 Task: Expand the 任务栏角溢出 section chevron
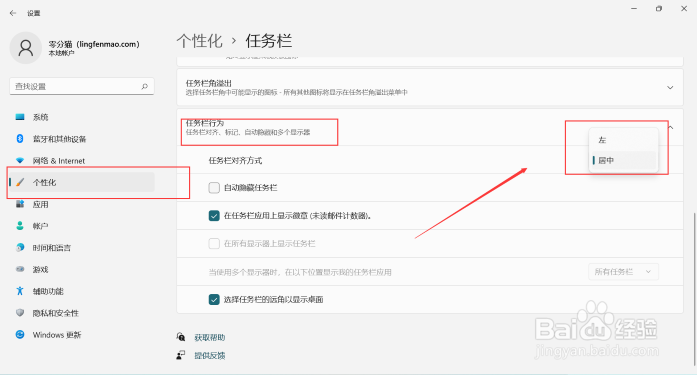pyautogui.click(x=670, y=88)
